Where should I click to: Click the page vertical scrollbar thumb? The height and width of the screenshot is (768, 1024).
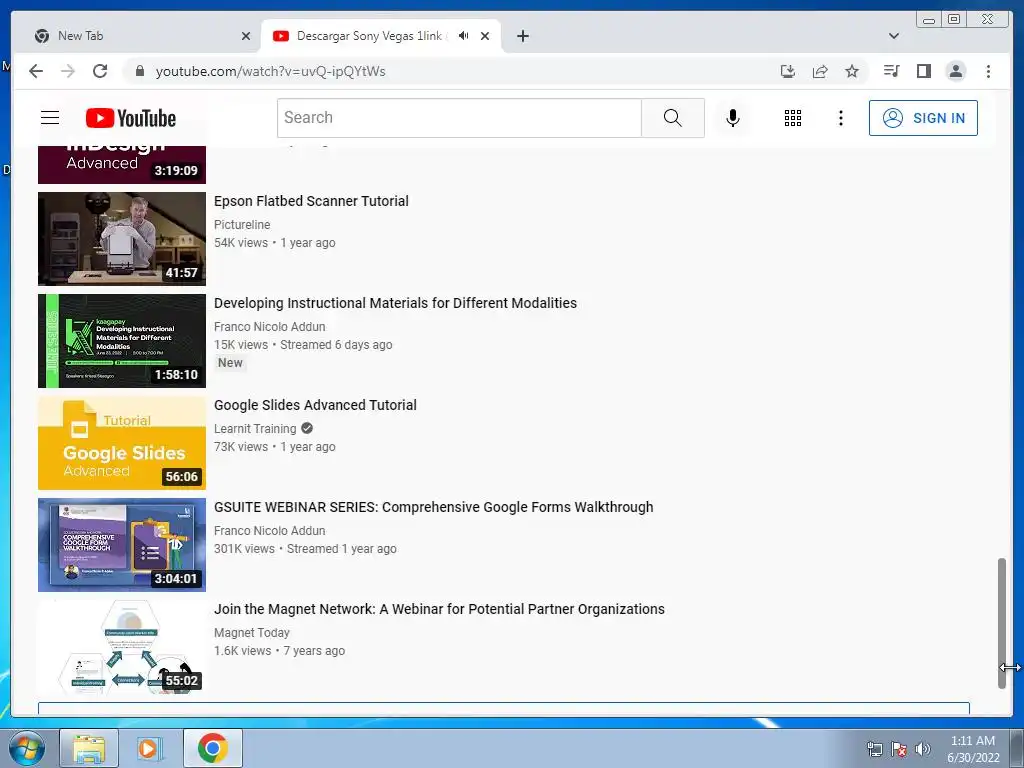(x=1002, y=623)
